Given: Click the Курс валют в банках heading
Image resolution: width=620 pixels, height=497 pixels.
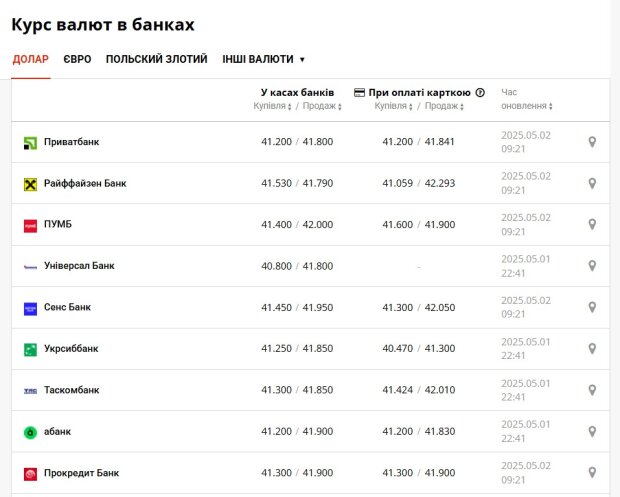Looking at the screenshot, I should point(103,25).
